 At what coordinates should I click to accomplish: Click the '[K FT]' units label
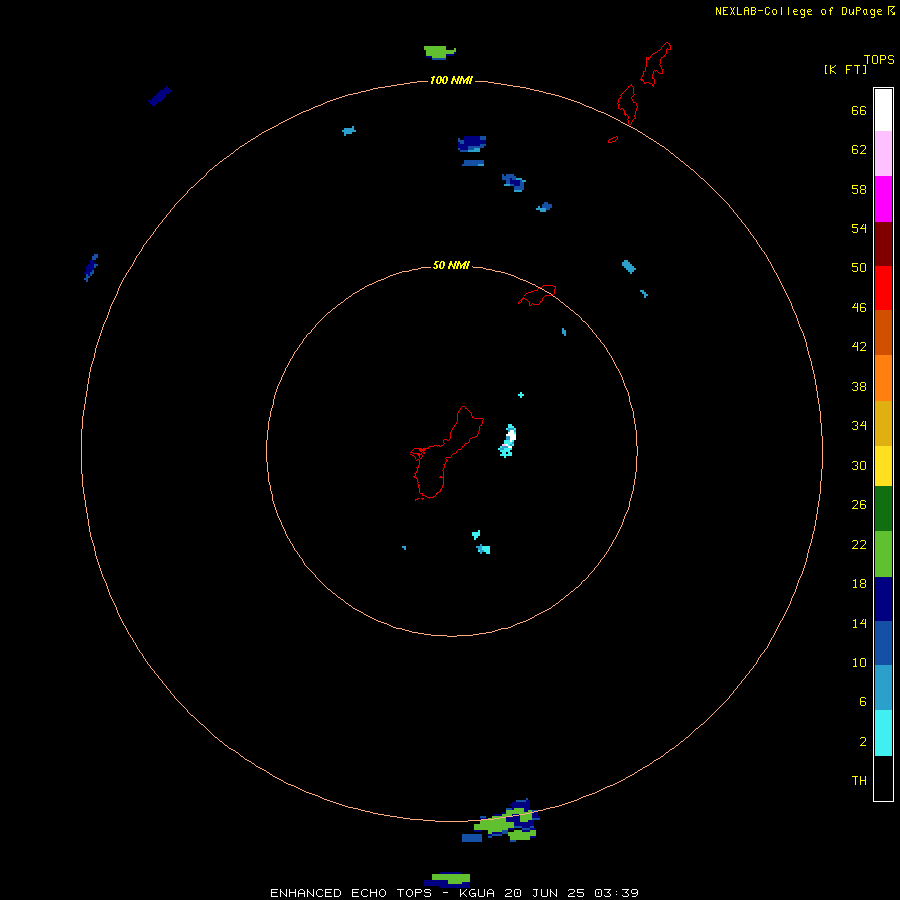click(845, 69)
